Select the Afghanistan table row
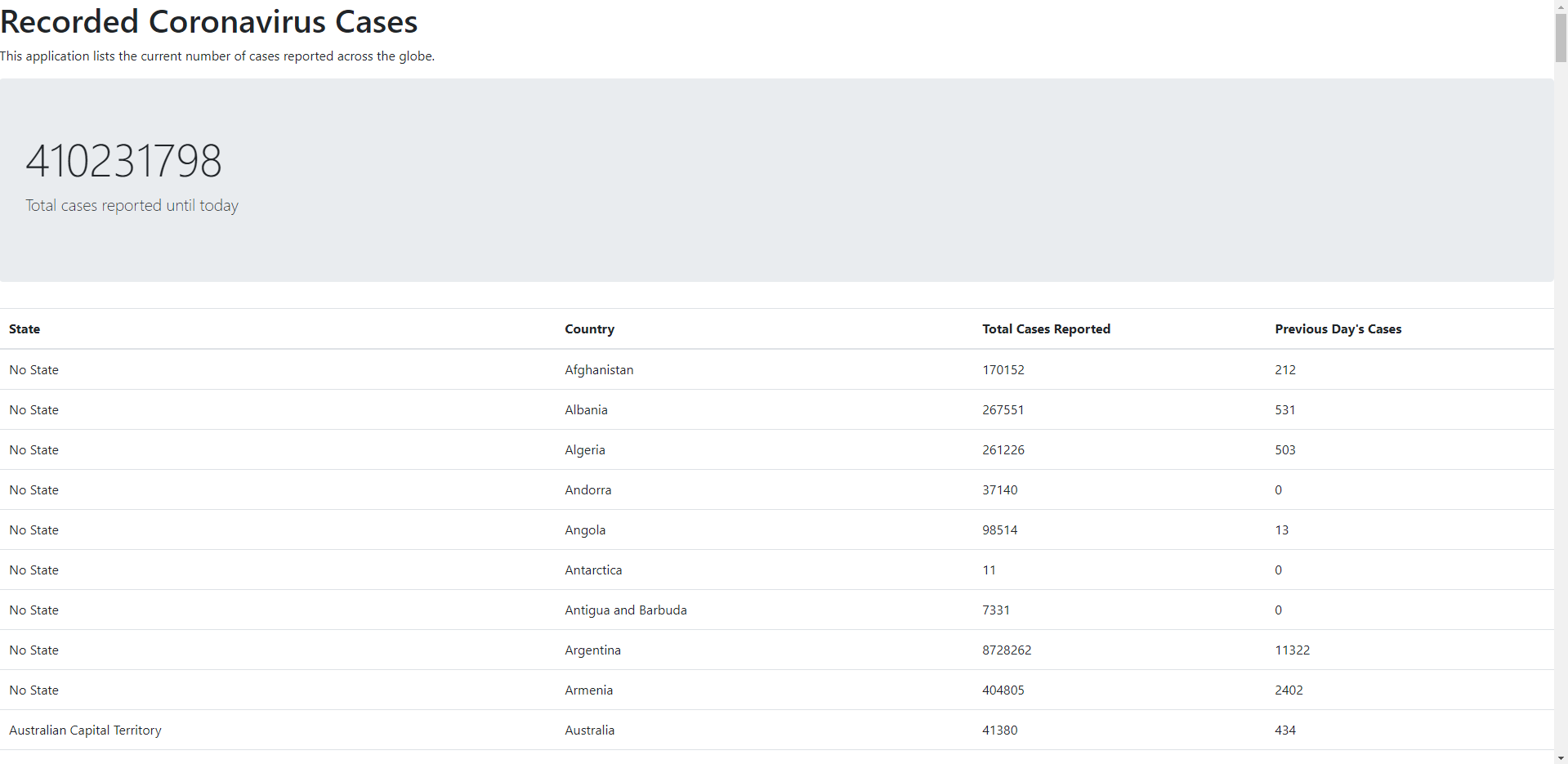1568x764 pixels. point(599,369)
